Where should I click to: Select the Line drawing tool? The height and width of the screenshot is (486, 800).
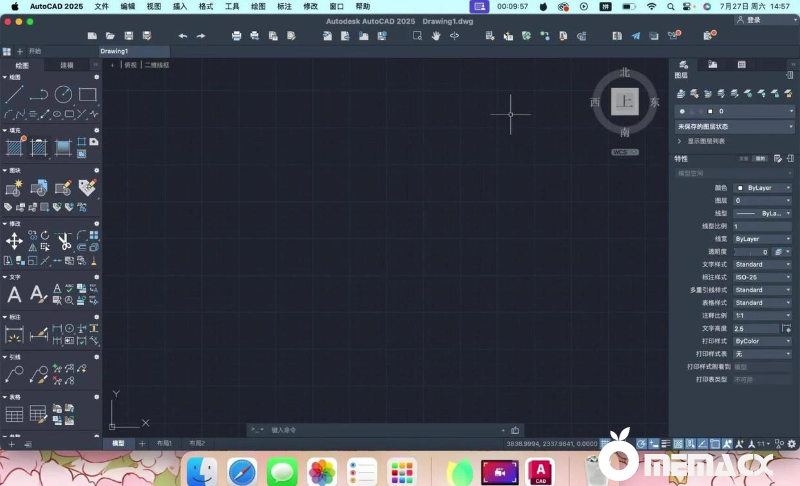(x=14, y=95)
